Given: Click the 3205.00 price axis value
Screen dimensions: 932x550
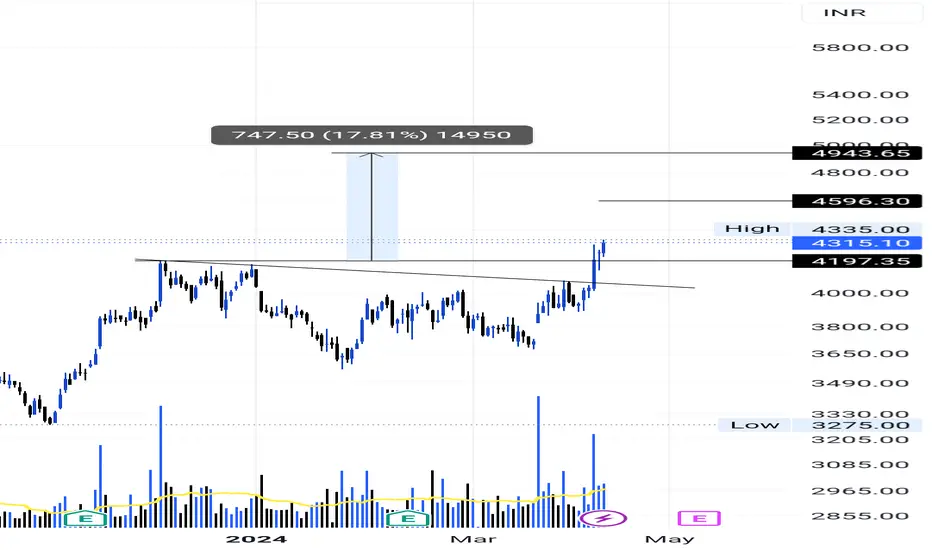Looking at the screenshot, I should pyautogui.click(x=860, y=440).
